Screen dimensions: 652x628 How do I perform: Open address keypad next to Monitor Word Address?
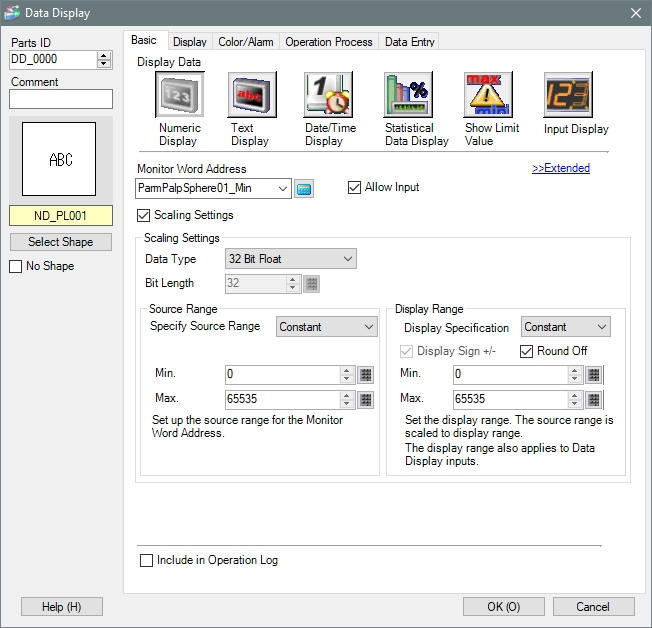[x=305, y=188]
